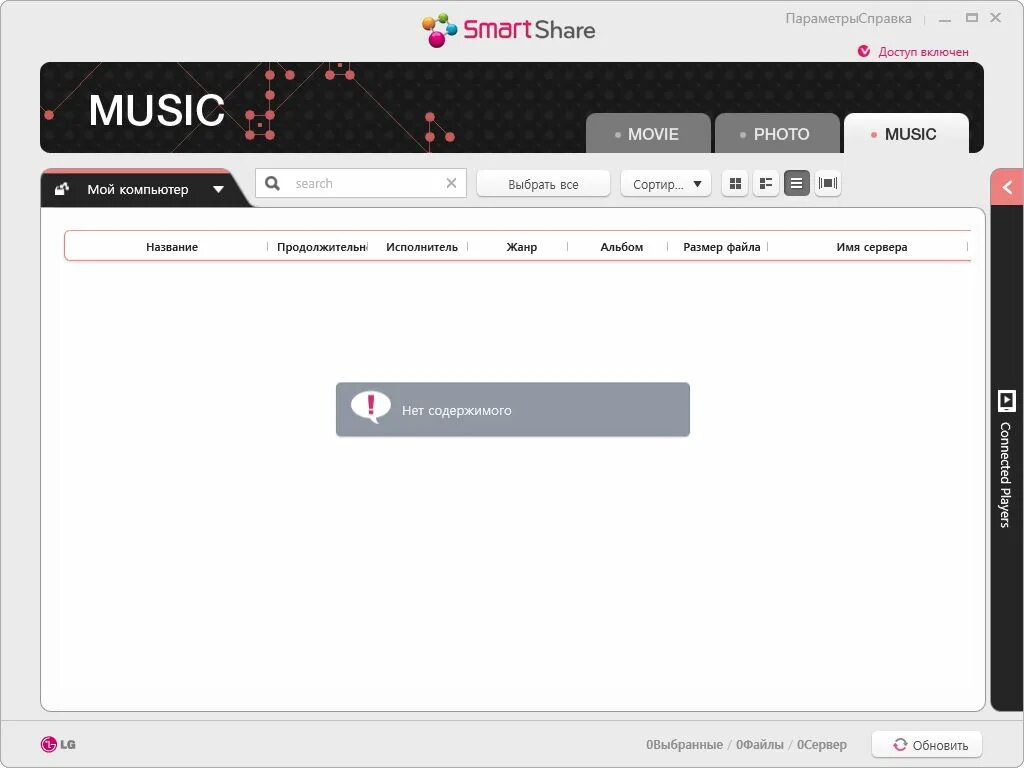This screenshot has height=768, width=1024.
Task: Switch to details tile view
Action: pyautogui.click(x=765, y=184)
